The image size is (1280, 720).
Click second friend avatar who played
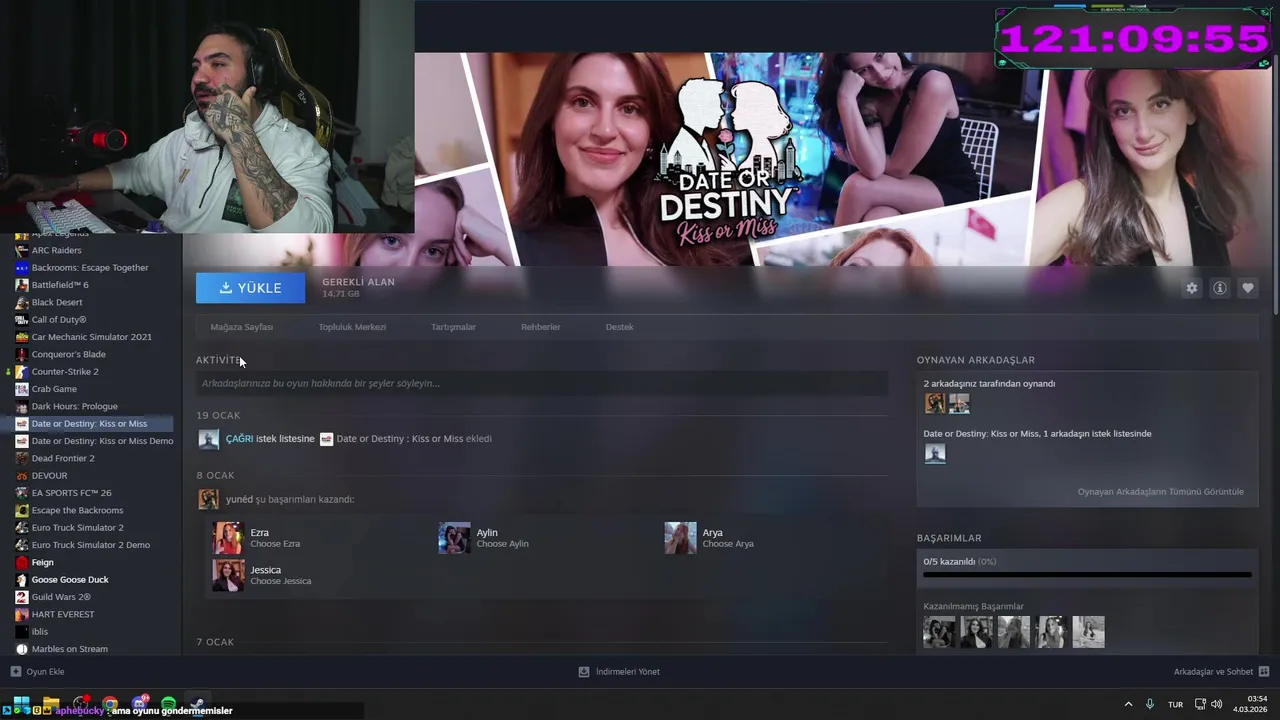(x=959, y=403)
